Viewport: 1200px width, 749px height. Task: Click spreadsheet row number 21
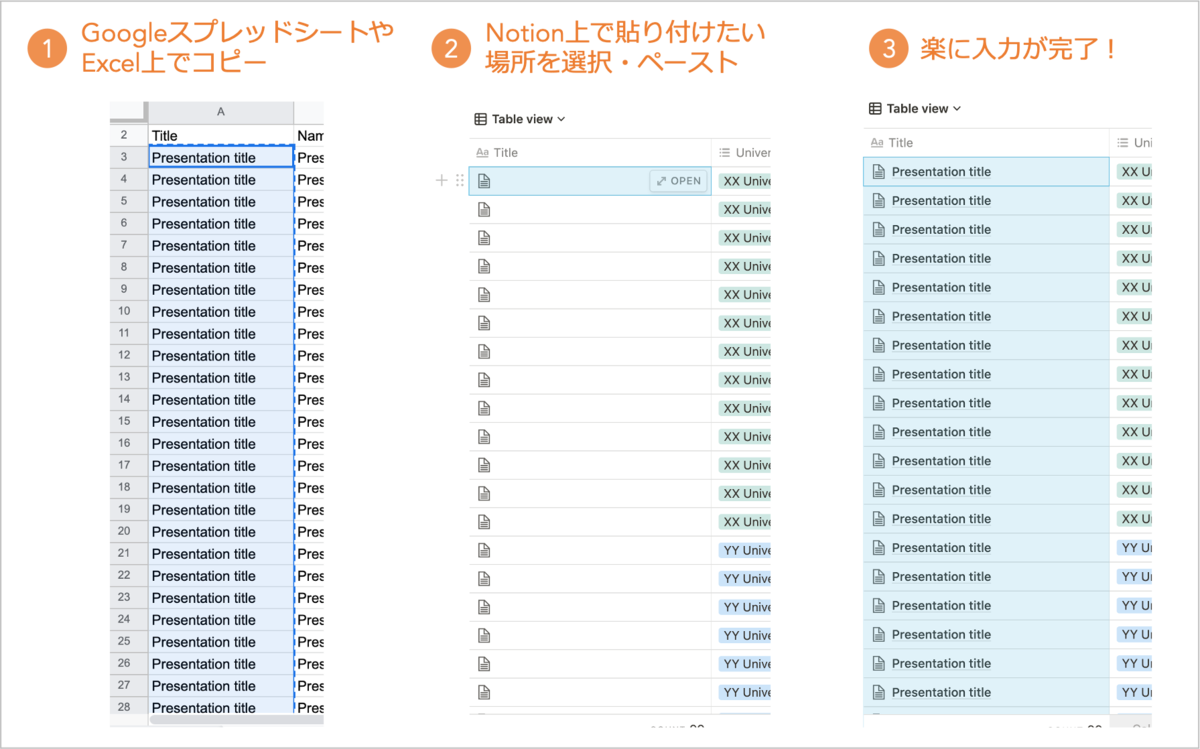pos(129,553)
